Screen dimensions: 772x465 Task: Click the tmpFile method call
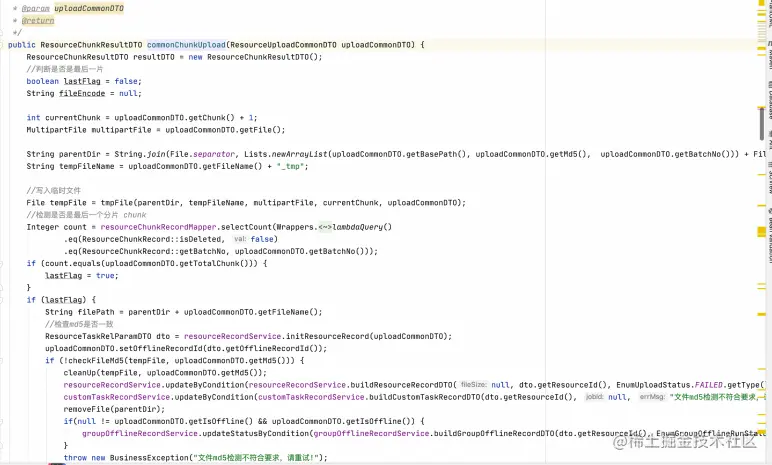[117, 203]
